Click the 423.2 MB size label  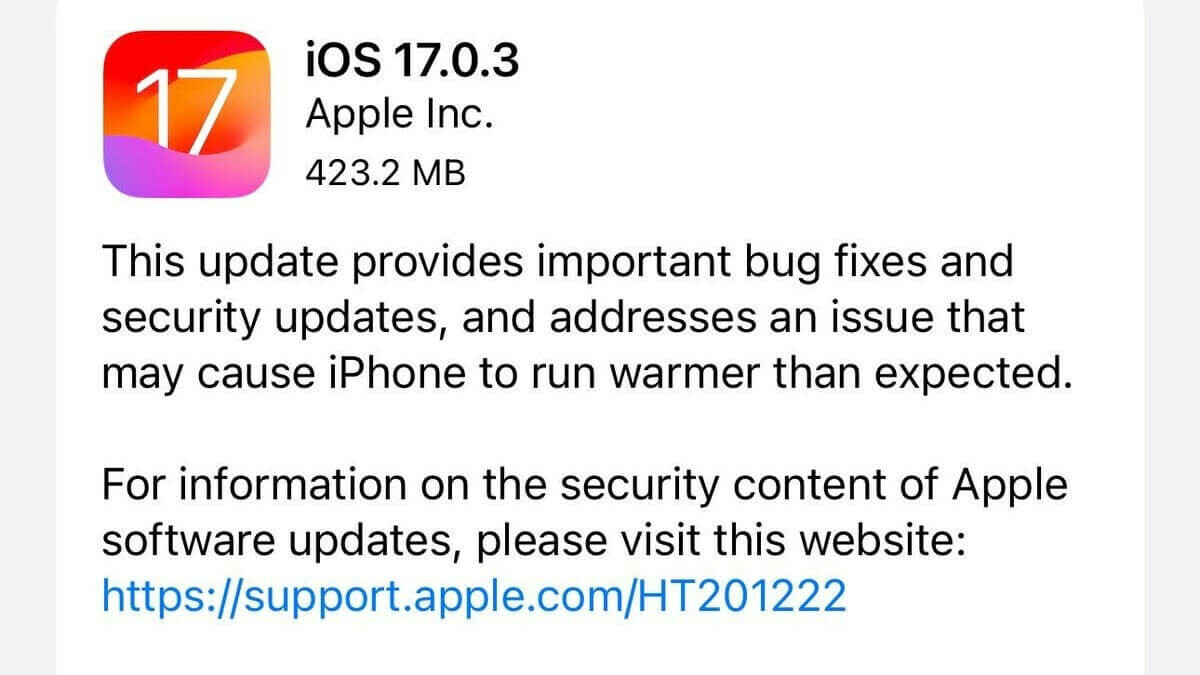(385, 174)
